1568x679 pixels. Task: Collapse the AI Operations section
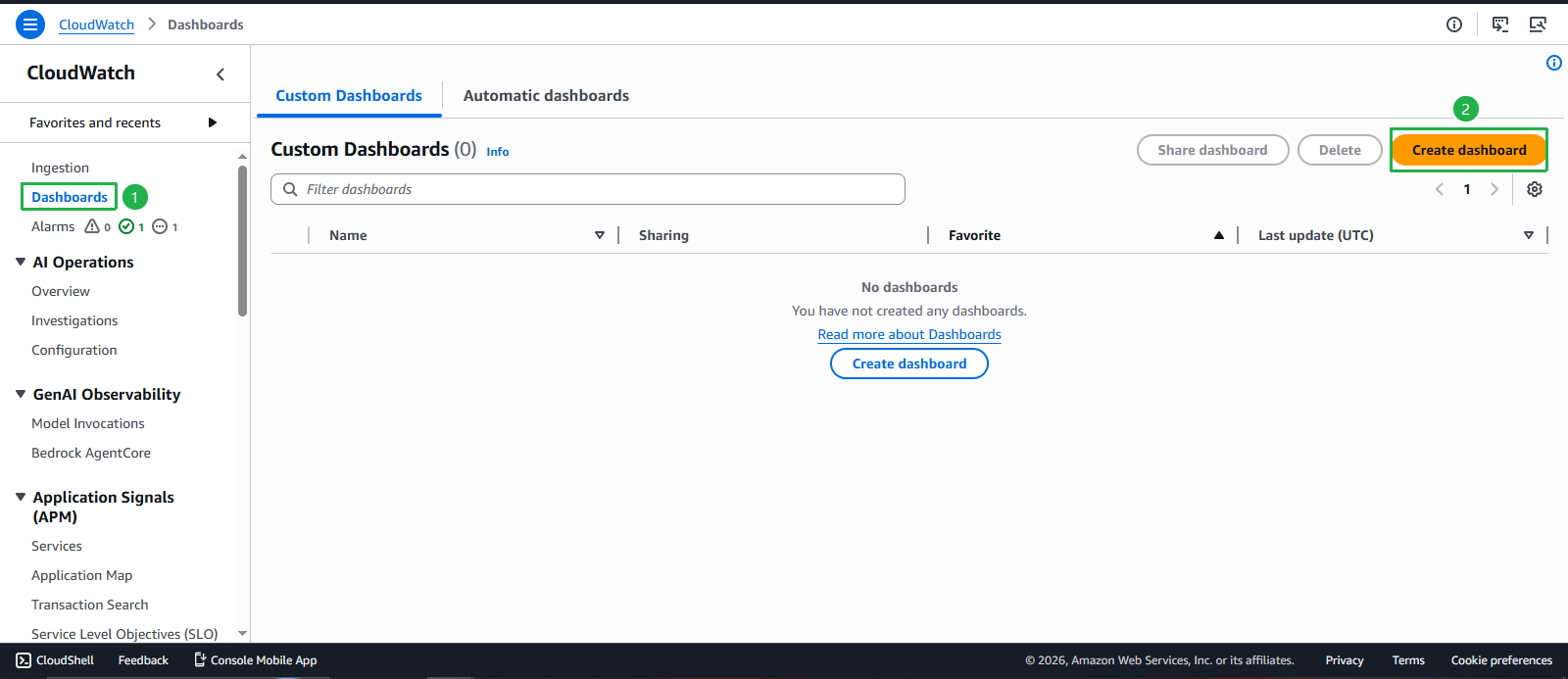point(21,262)
